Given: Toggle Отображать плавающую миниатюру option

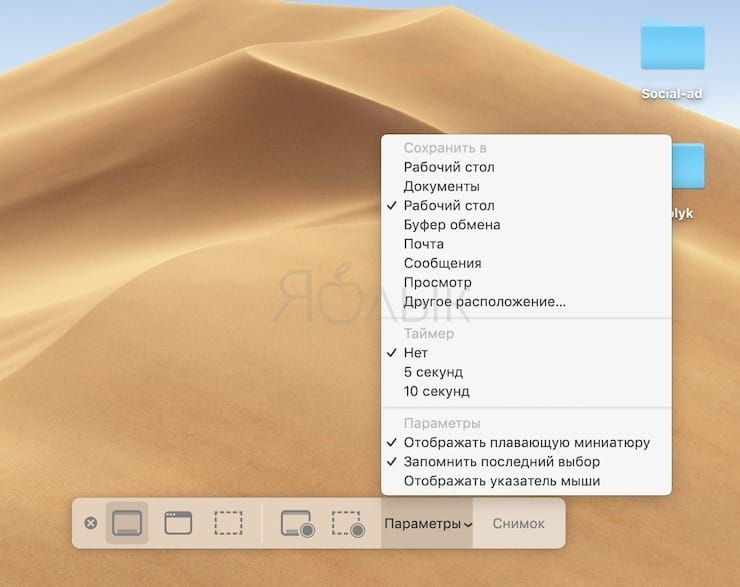Looking at the screenshot, I should point(526,443).
